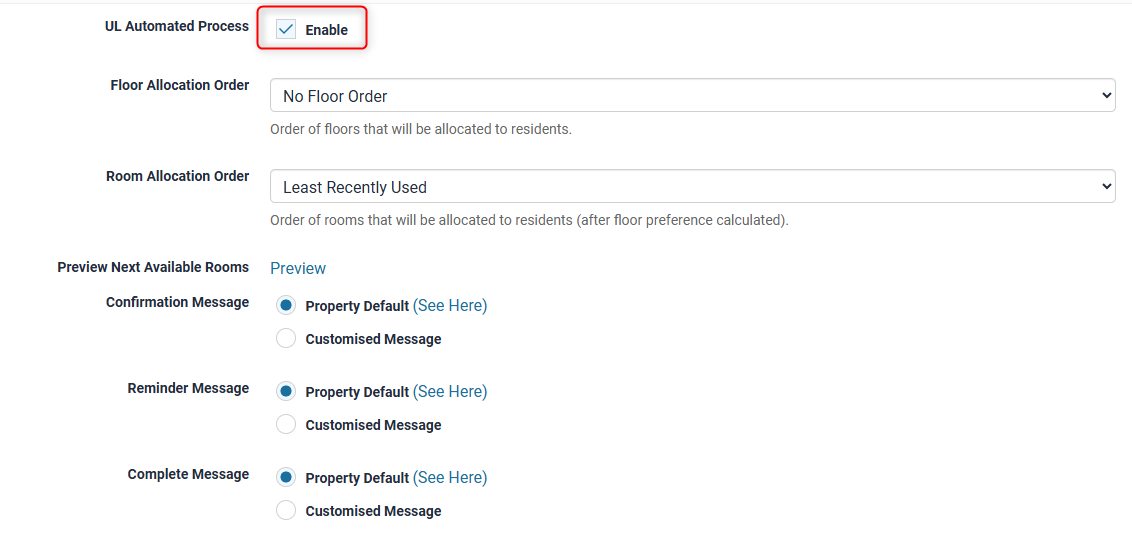Viewport: 1132px width, 534px height.
Task: Click the floor order help text
Action: click(x=421, y=129)
